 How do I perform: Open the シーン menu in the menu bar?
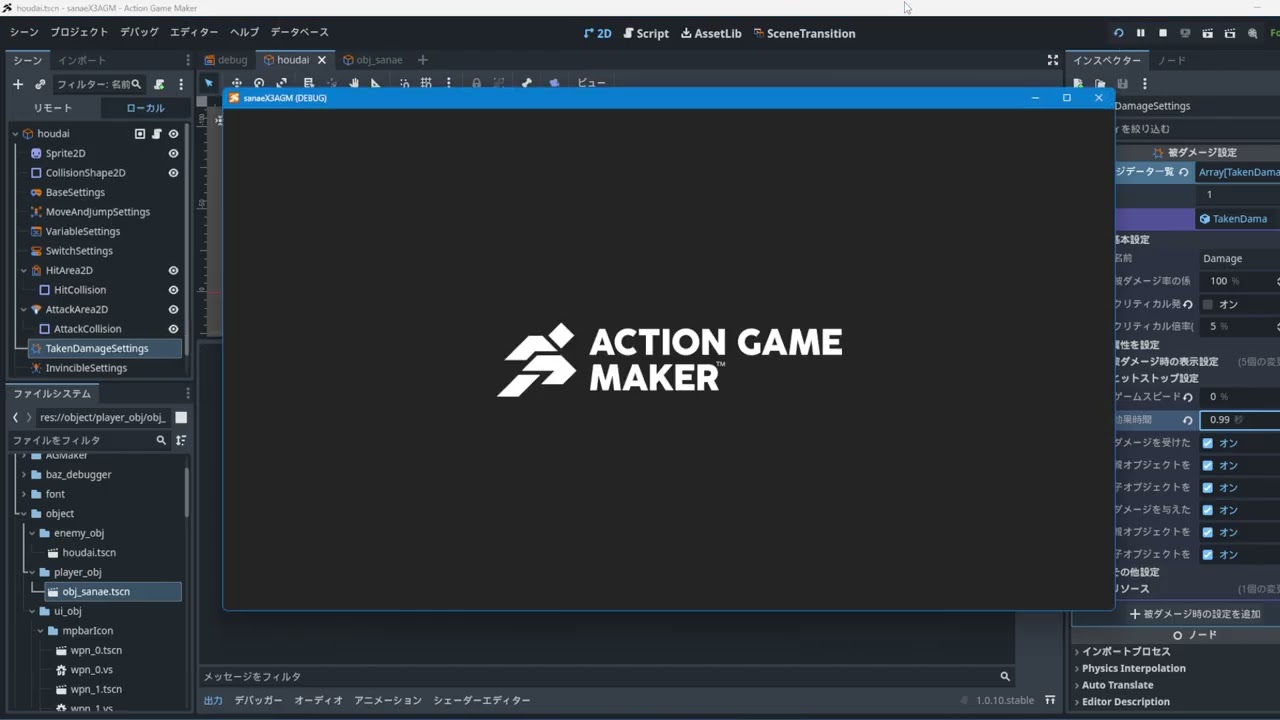point(24,32)
